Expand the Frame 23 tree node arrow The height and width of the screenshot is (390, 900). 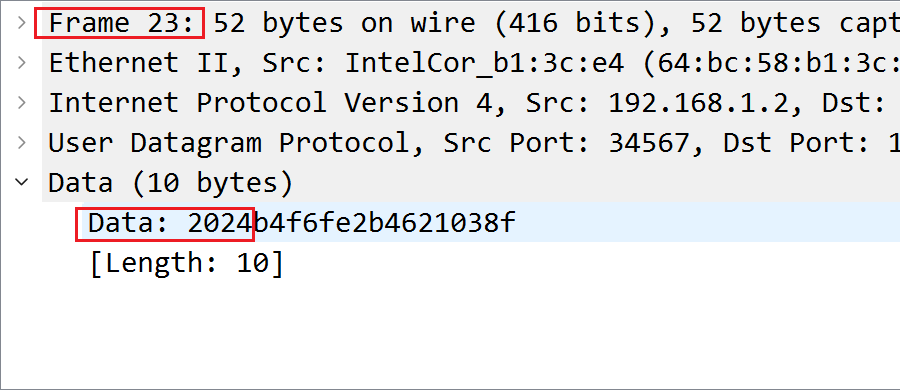point(21,23)
